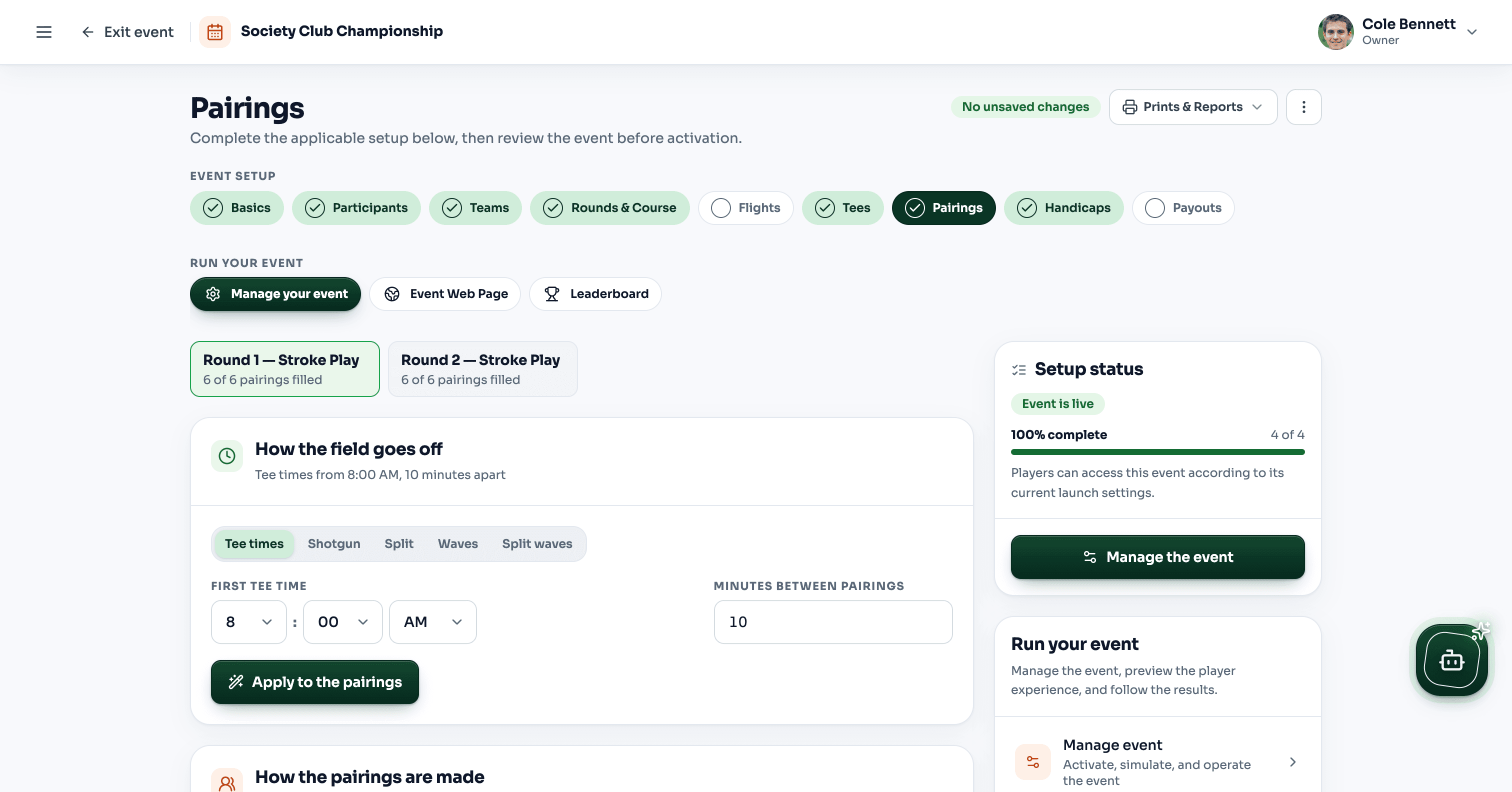The height and width of the screenshot is (792, 1512).
Task: Click the Participants step check icon
Action: point(314,208)
